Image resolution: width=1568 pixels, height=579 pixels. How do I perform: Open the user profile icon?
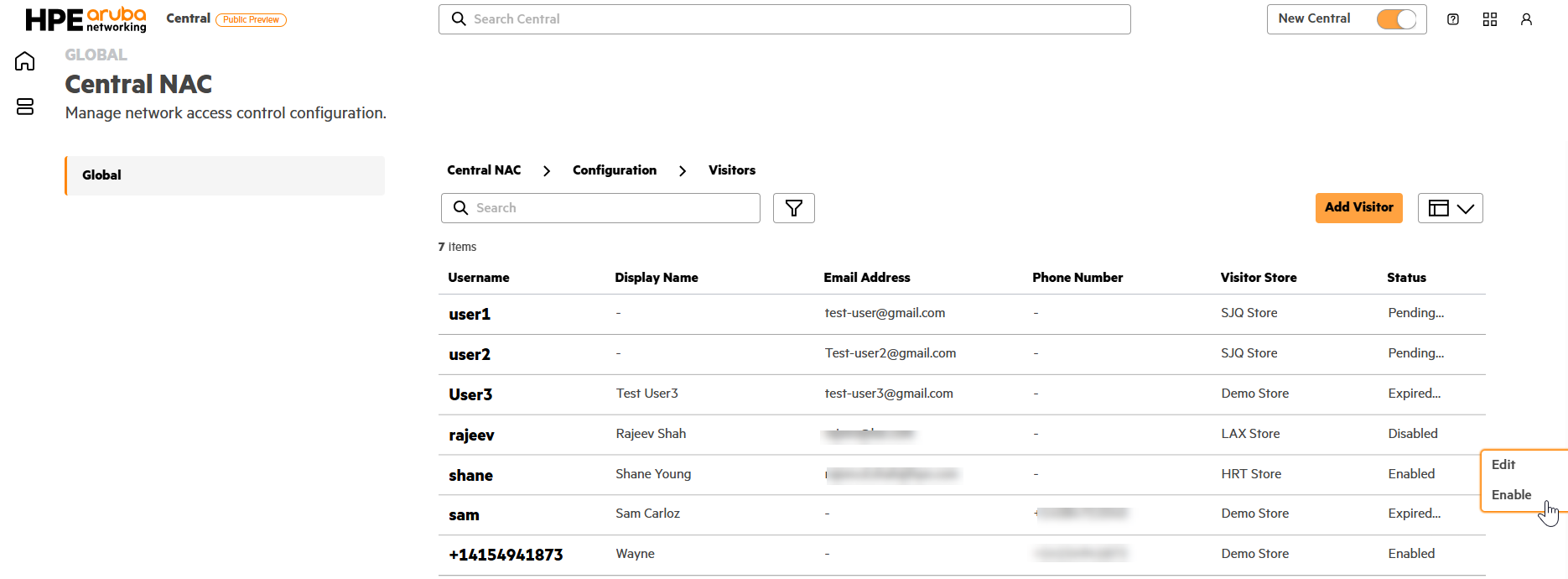pyautogui.click(x=1526, y=19)
